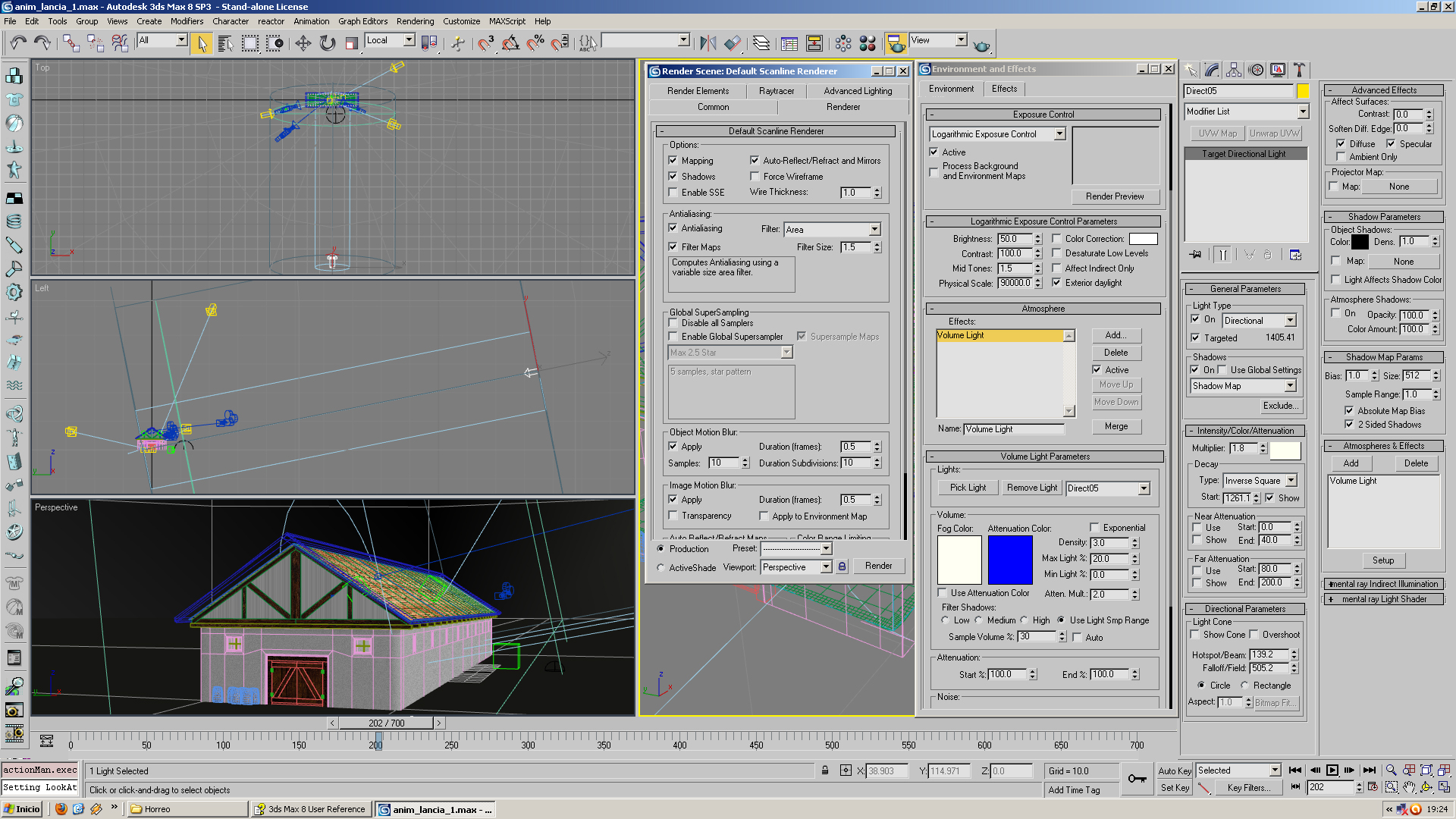Select the Rotate transform tool
Screen dimensions: 1456x819
[x=328, y=43]
